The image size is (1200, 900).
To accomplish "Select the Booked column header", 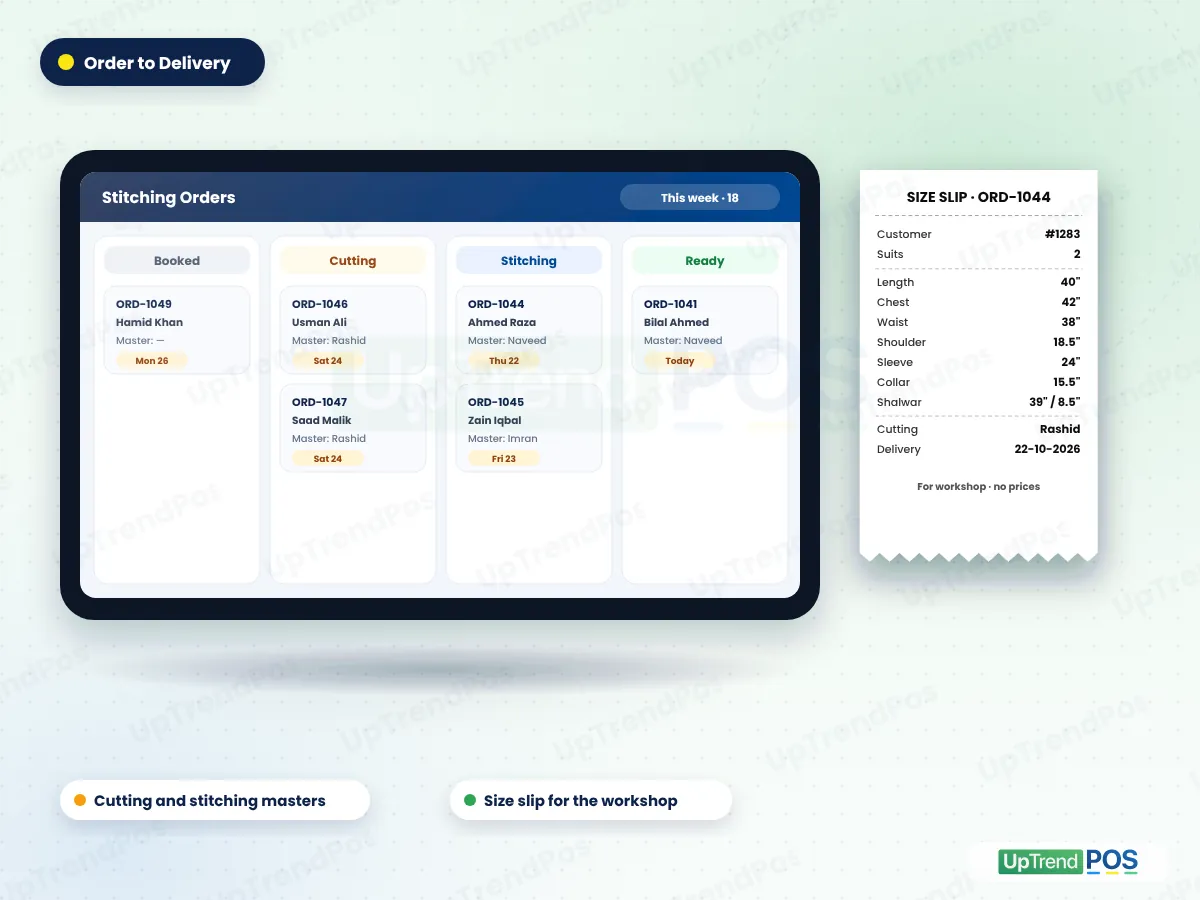I will (x=177, y=260).
